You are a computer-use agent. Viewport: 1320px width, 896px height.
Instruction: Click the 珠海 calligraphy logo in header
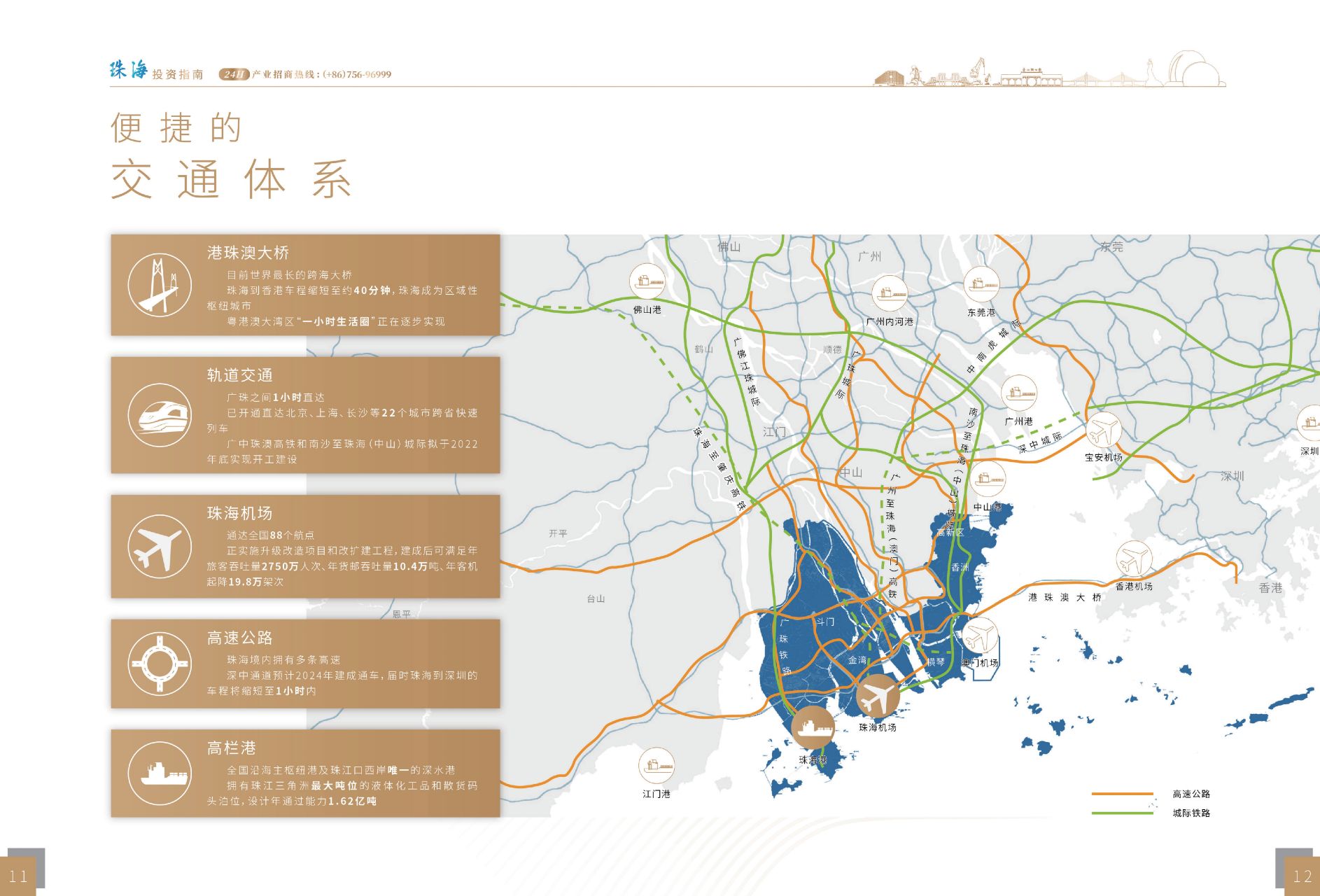point(129,70)
